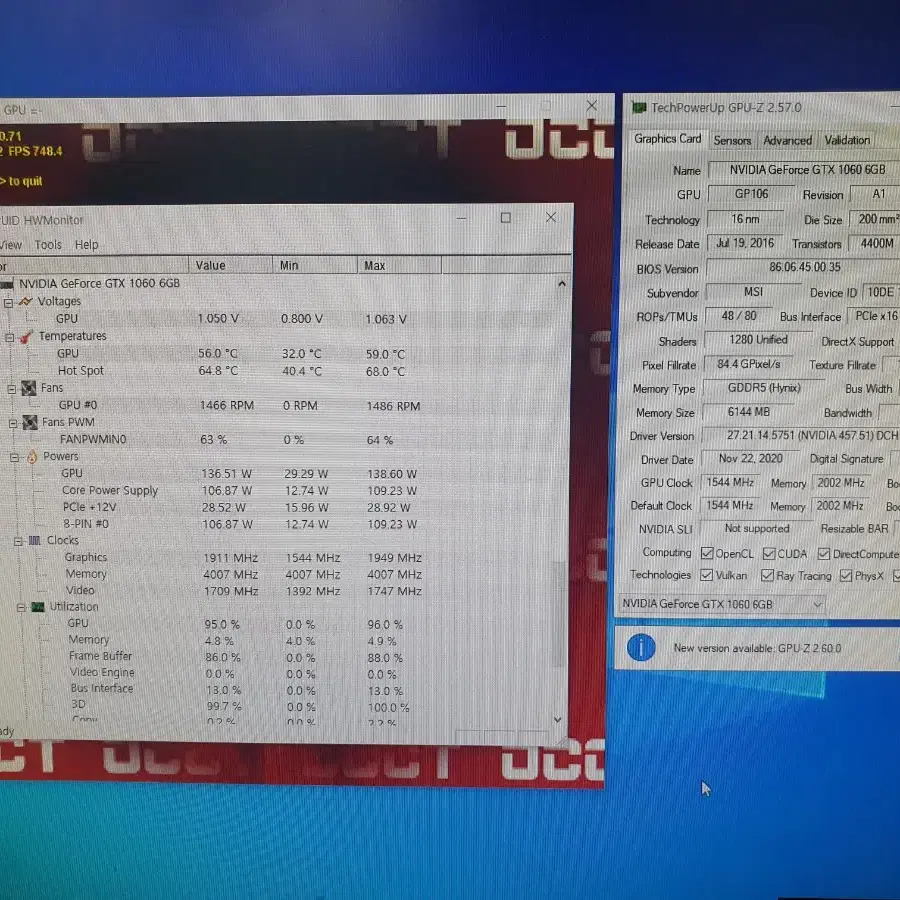Open the Tools menu in HWMonitor

(48, 245)
